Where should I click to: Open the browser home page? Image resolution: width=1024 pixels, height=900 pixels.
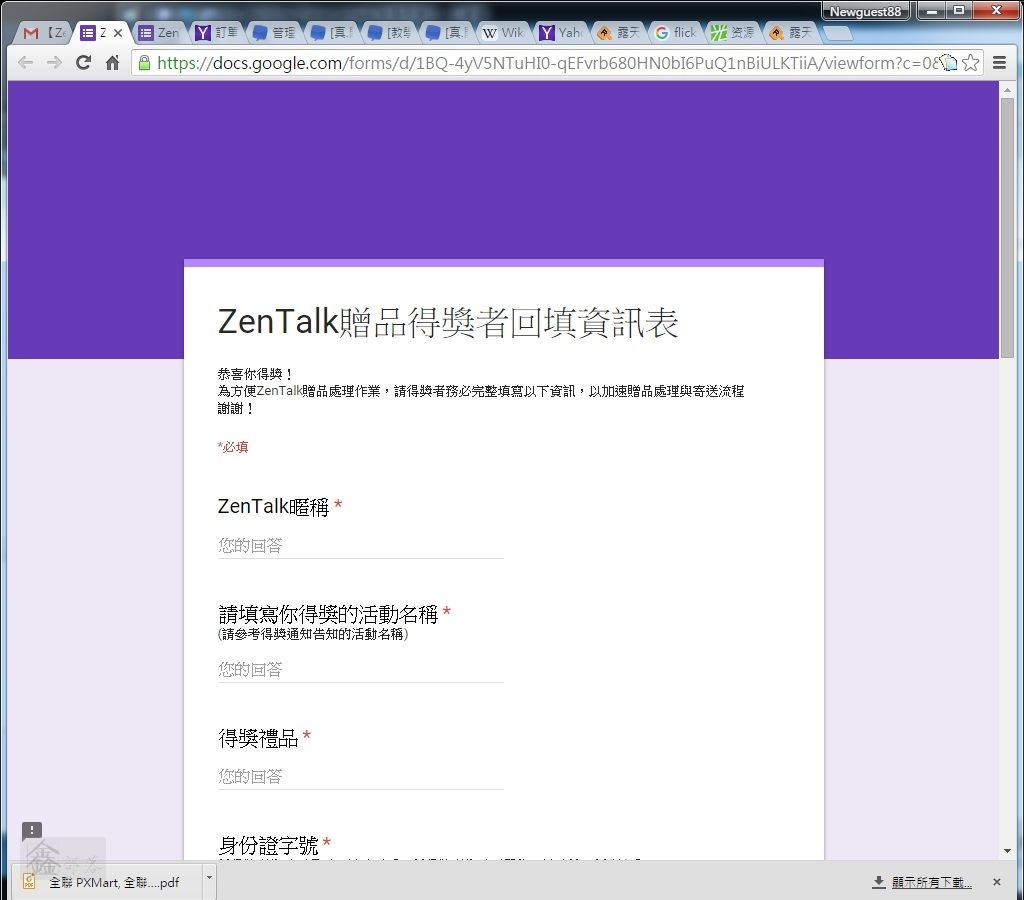[112, 63]
